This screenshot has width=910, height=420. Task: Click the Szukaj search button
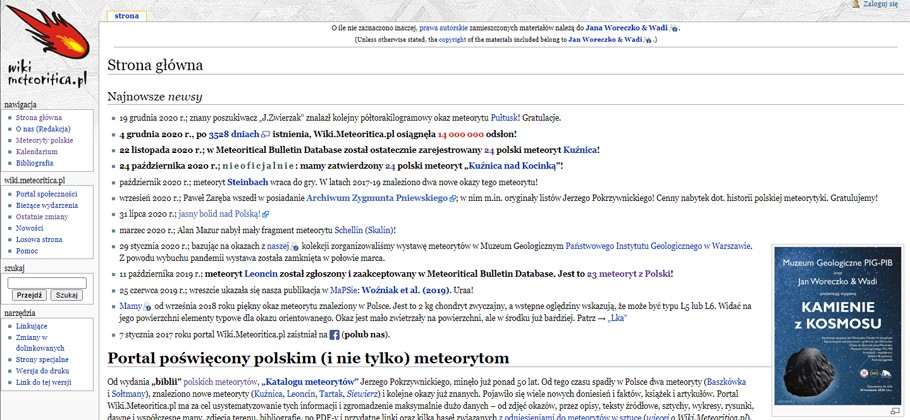coord(66,295)
